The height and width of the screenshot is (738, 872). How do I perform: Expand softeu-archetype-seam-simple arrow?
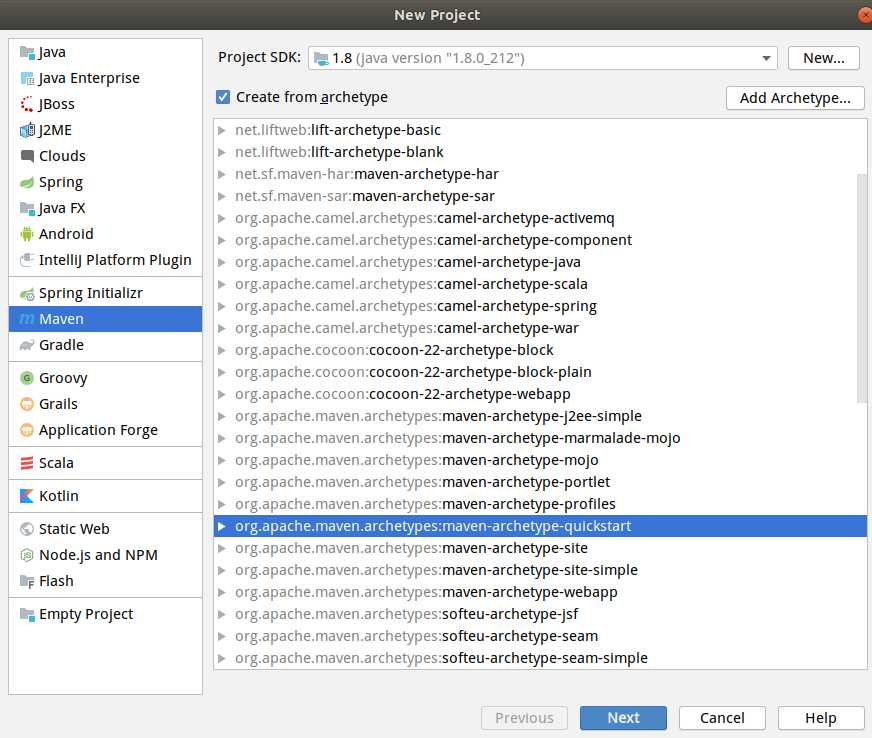[x=222, y=658]
